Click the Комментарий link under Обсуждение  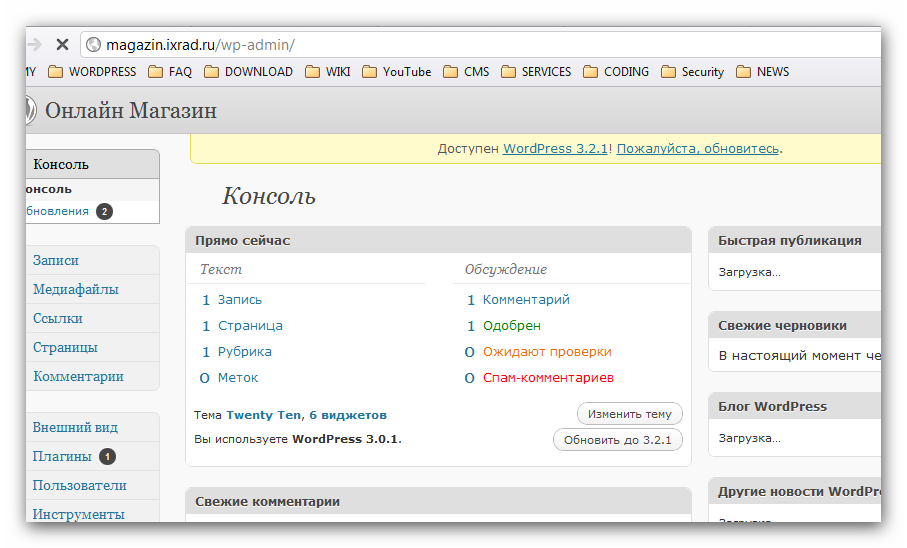coord(526,300)
